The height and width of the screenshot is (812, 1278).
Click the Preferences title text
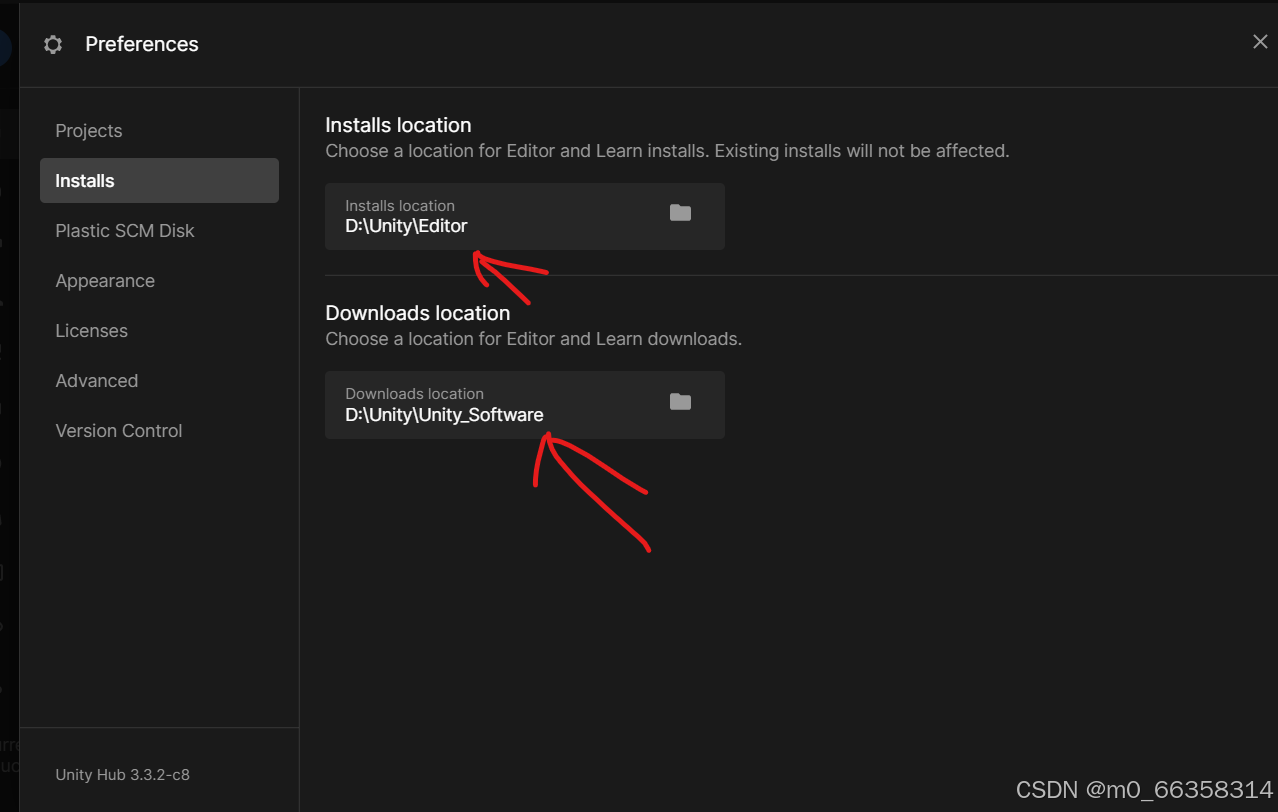click(x=142, y=44)
